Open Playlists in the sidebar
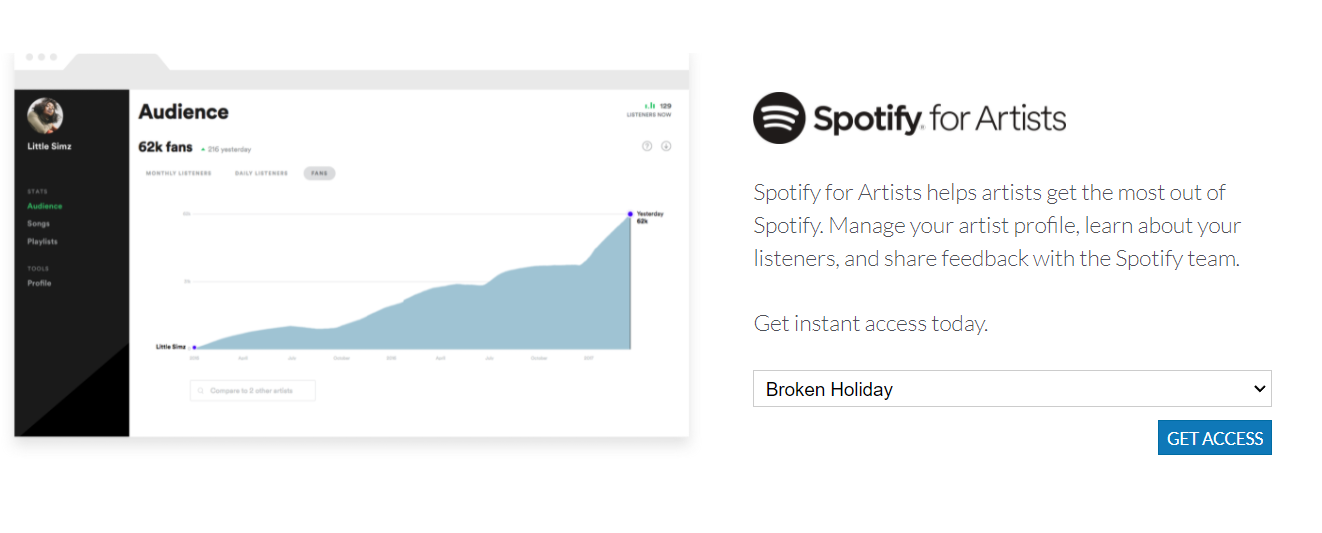This screenshot has height=533, width=1322. pos(42,242)
